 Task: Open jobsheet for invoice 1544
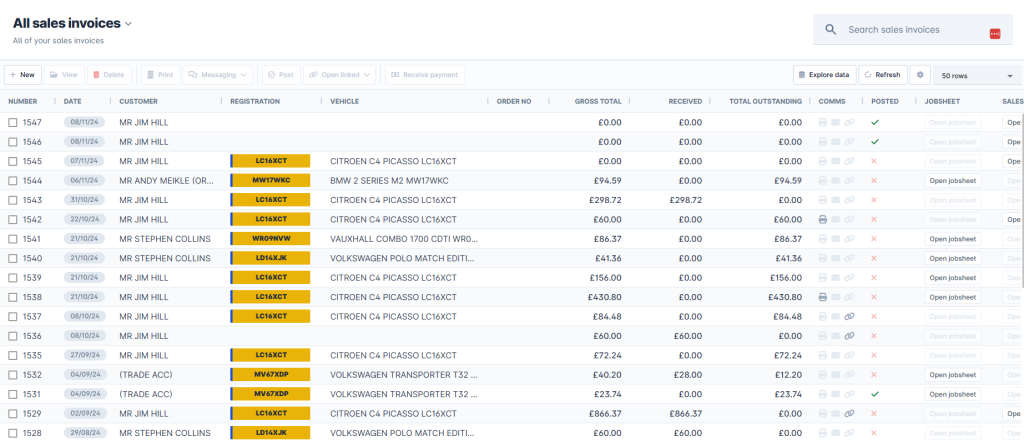pyautogui.click(x=953, y=181)
